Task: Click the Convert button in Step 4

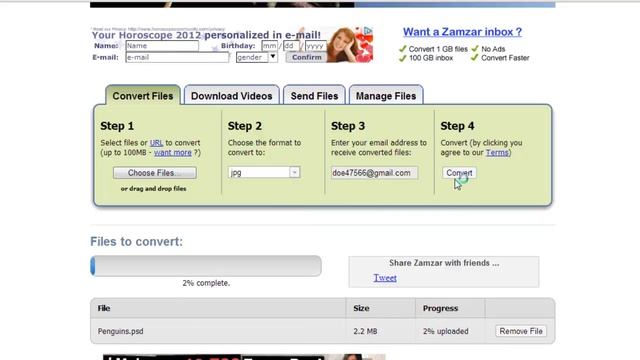Action: point(459,173)
